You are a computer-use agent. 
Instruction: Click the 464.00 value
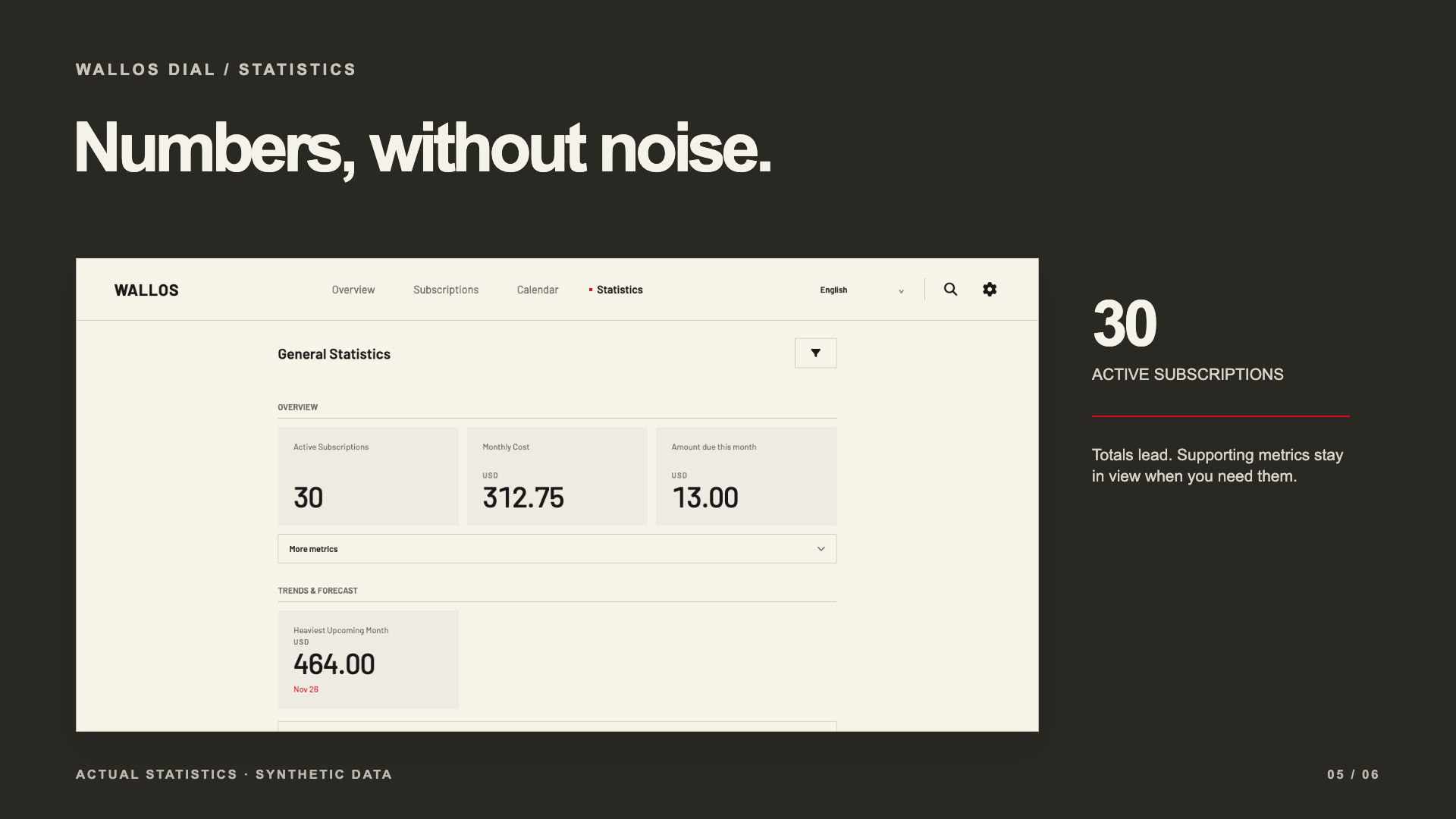[334, 664]
